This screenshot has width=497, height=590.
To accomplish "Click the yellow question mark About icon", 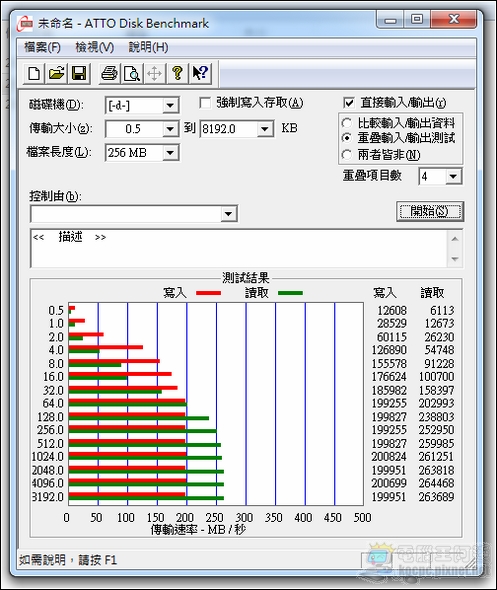I will pos(177,73).
